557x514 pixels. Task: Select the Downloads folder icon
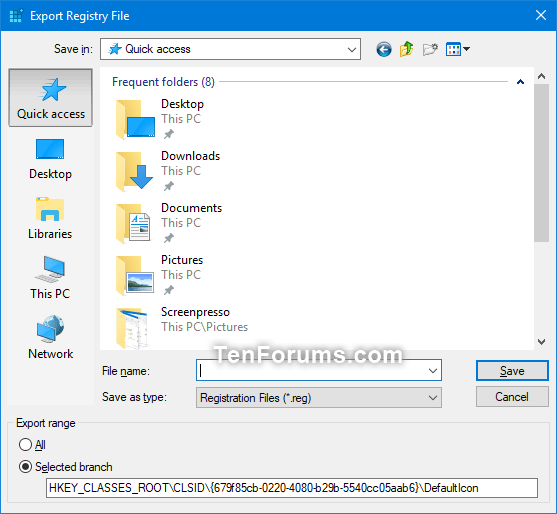click(x=135, y=172)
